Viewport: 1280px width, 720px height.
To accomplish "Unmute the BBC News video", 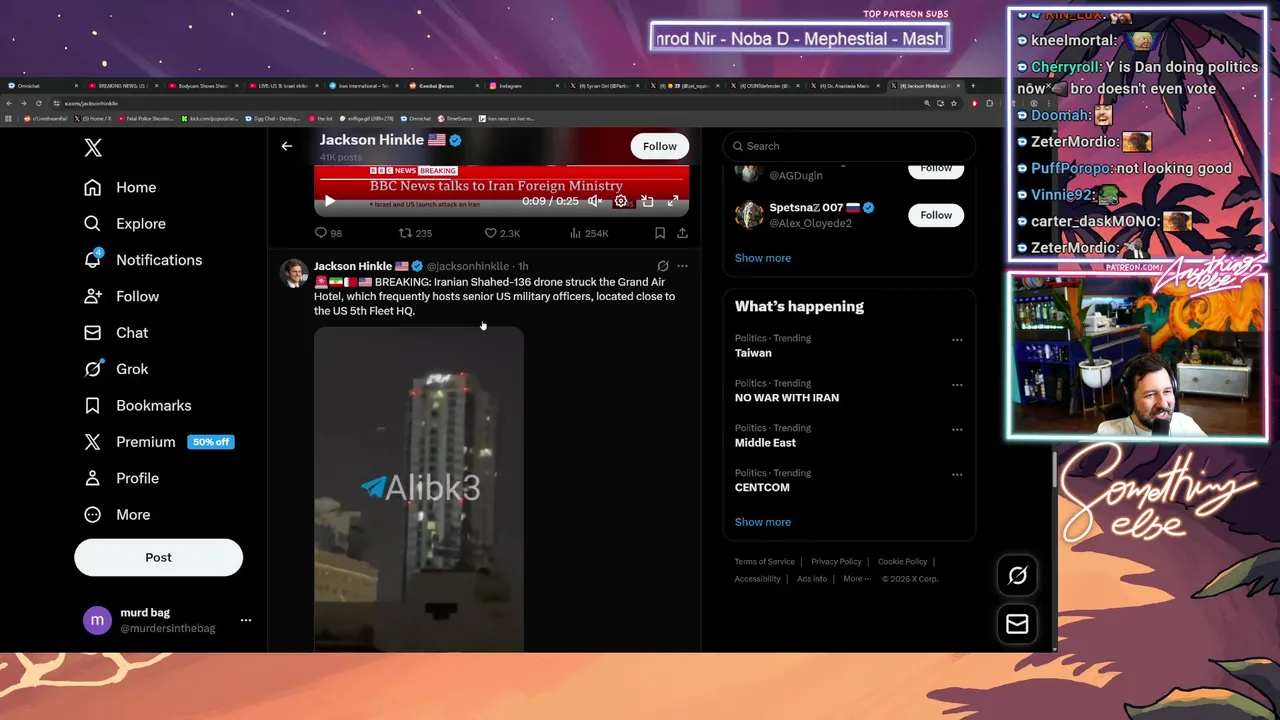I will pos(595,201).
